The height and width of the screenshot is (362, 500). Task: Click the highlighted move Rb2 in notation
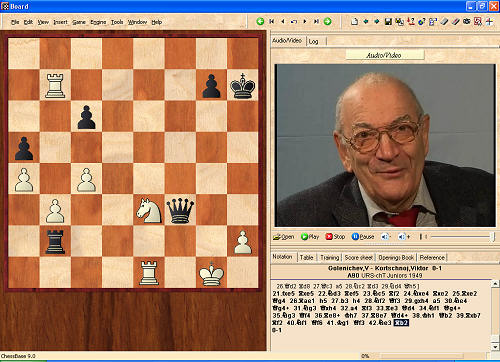pos(401,323)
